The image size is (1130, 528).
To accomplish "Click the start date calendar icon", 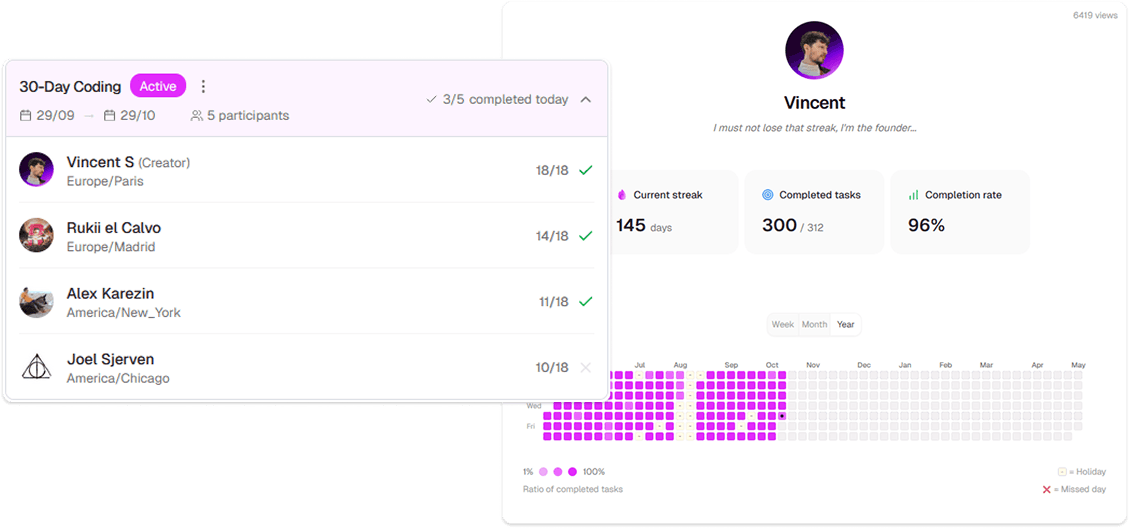I will coord(25,116).
